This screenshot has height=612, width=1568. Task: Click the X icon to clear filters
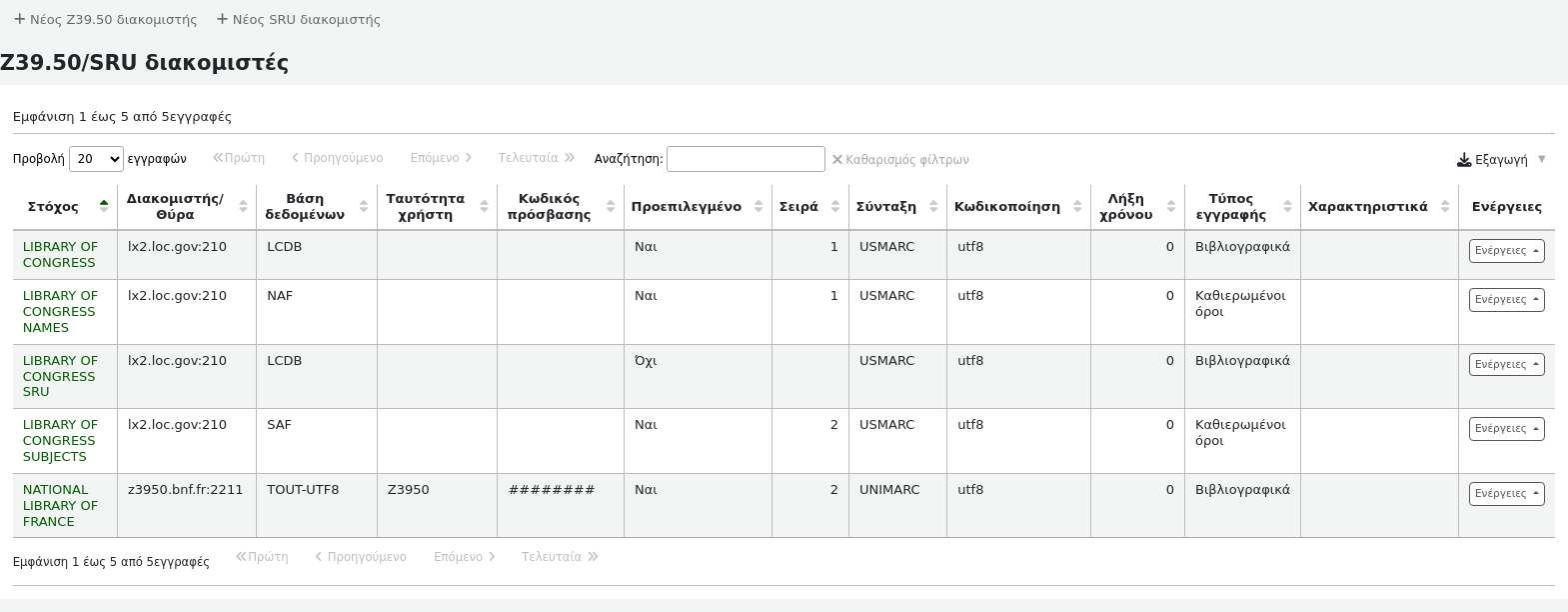point(837,159)
